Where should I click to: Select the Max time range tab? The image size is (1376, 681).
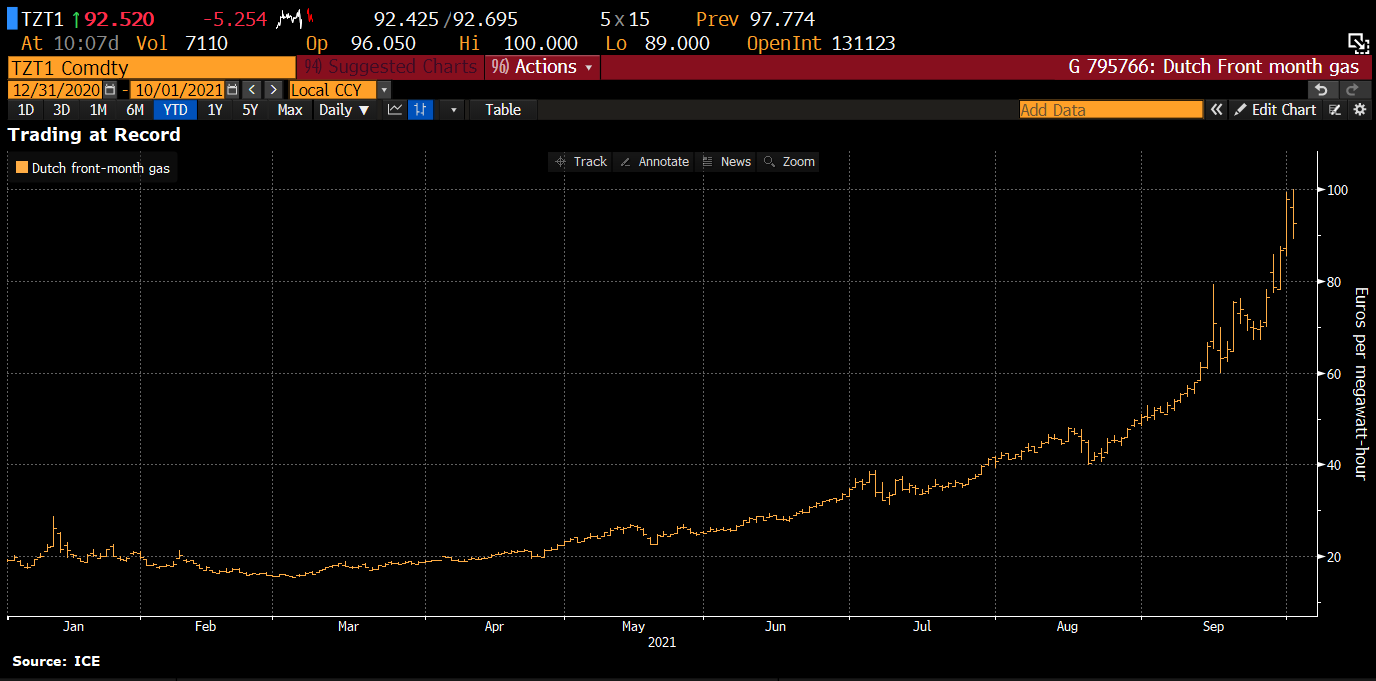(x=290, y=110)
